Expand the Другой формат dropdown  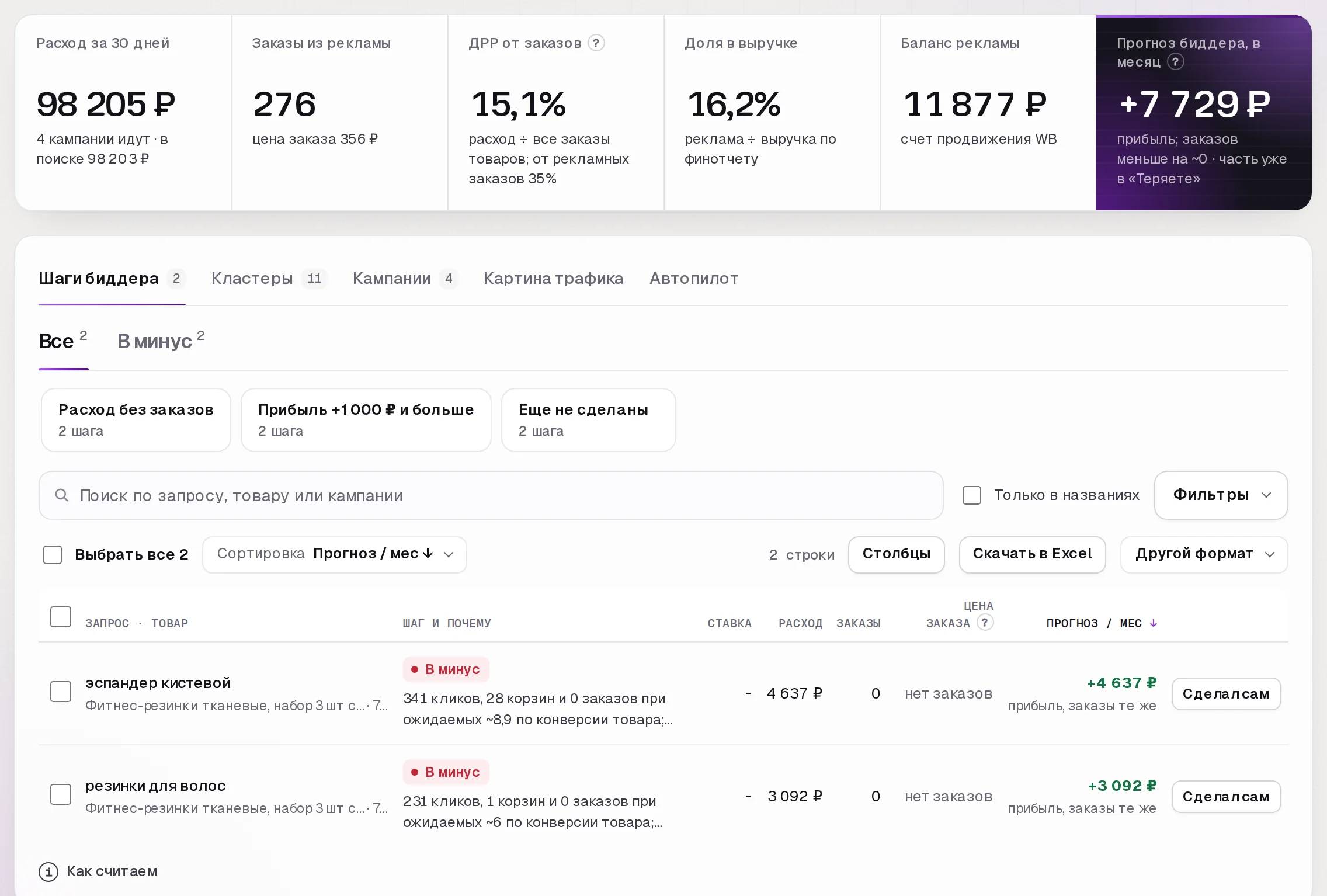(1204, 554)
